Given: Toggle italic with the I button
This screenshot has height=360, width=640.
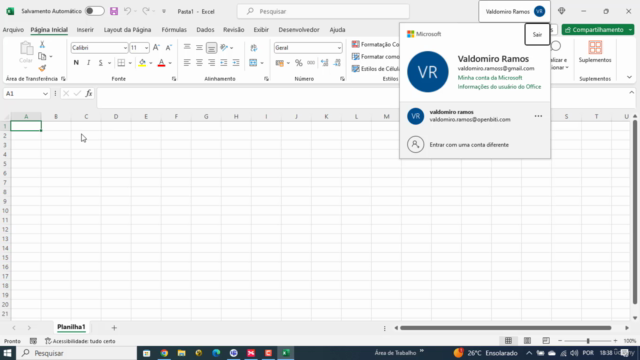Looking at the screenshot, I should click(88, 63).
